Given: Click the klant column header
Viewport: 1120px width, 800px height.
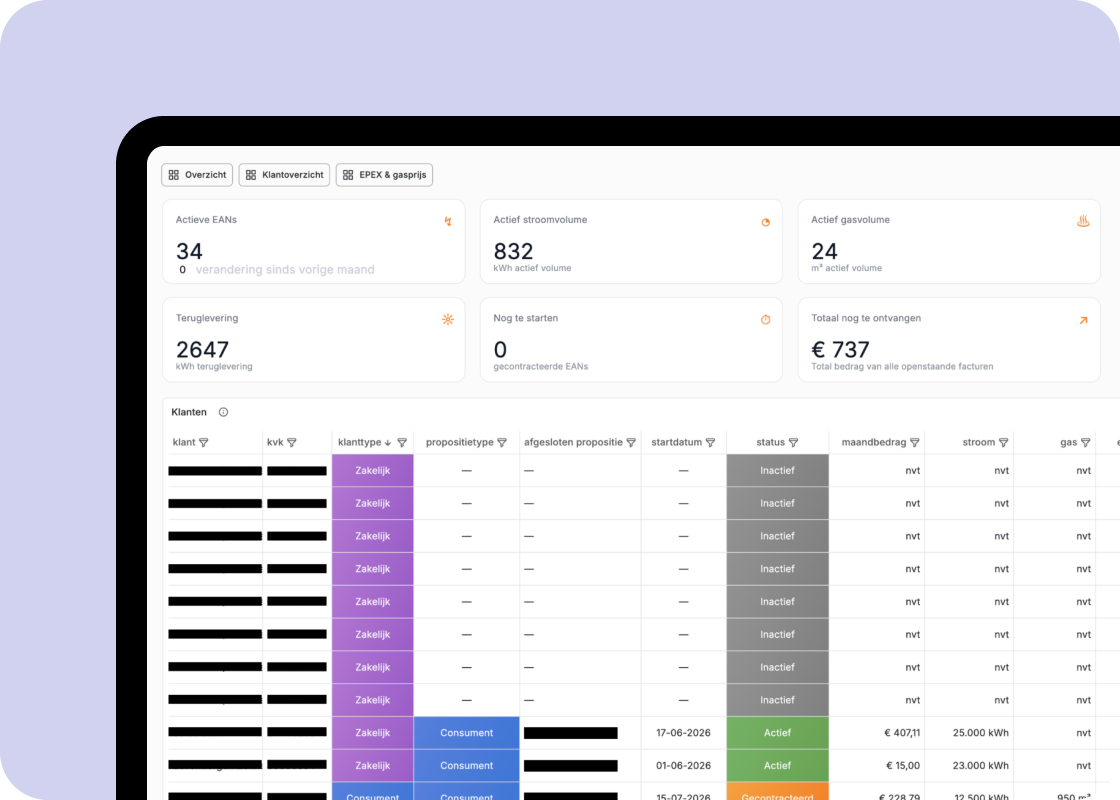Looking at the screenshot, I should tap(184, 443).
